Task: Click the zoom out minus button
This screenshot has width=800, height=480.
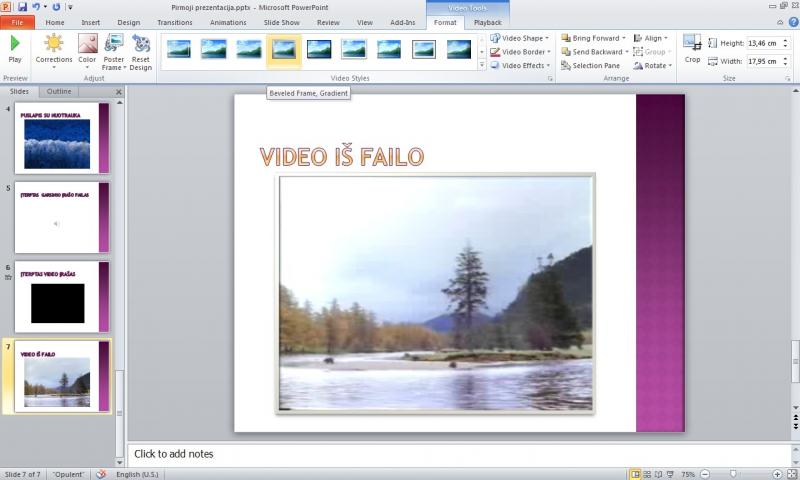Action: [x=705, y=474]
